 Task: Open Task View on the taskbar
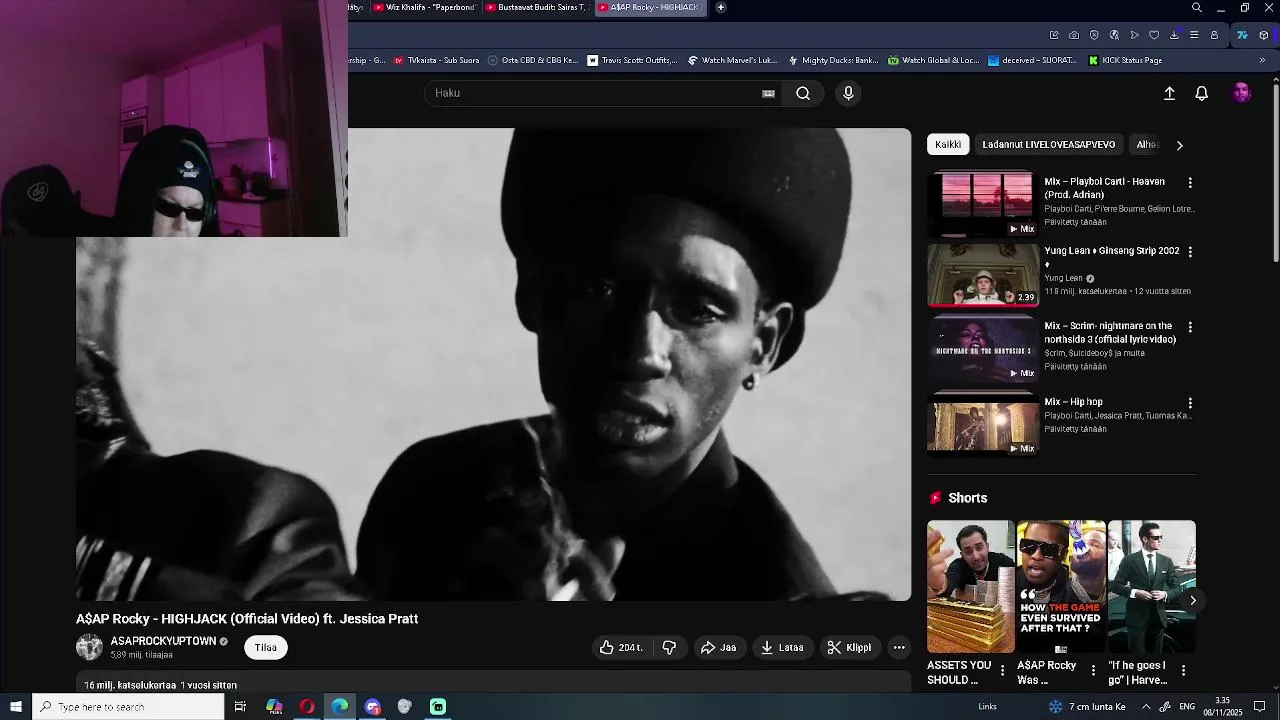[240, 707]
